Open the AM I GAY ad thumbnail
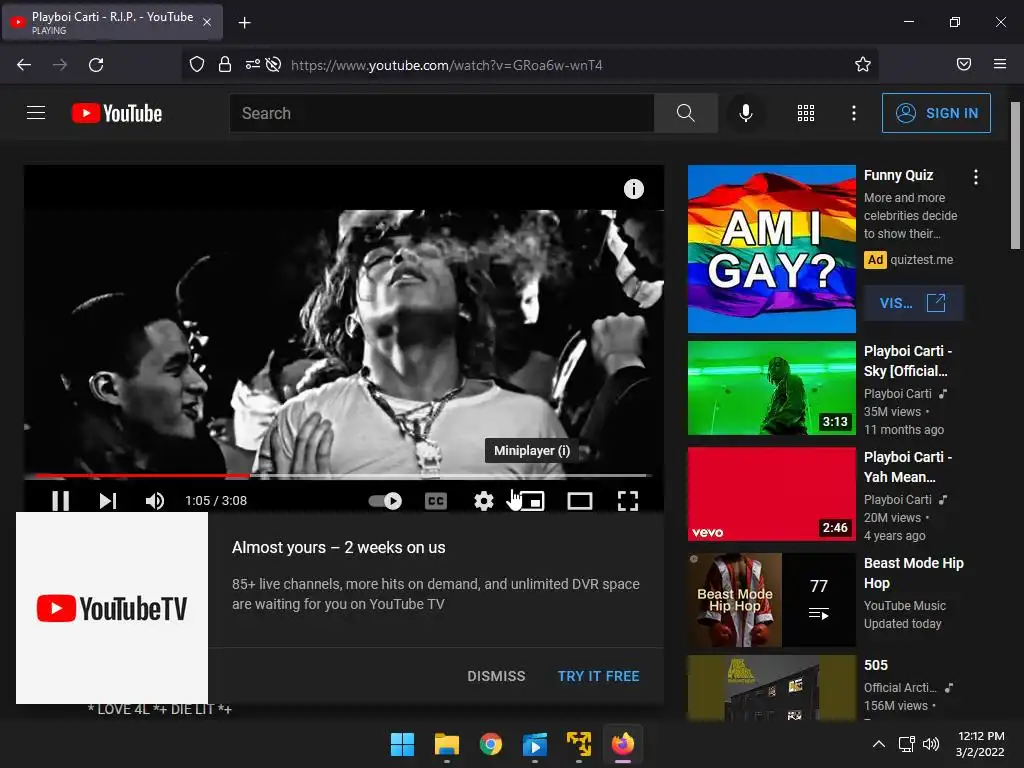1024x768 pixels. (771, 249)
